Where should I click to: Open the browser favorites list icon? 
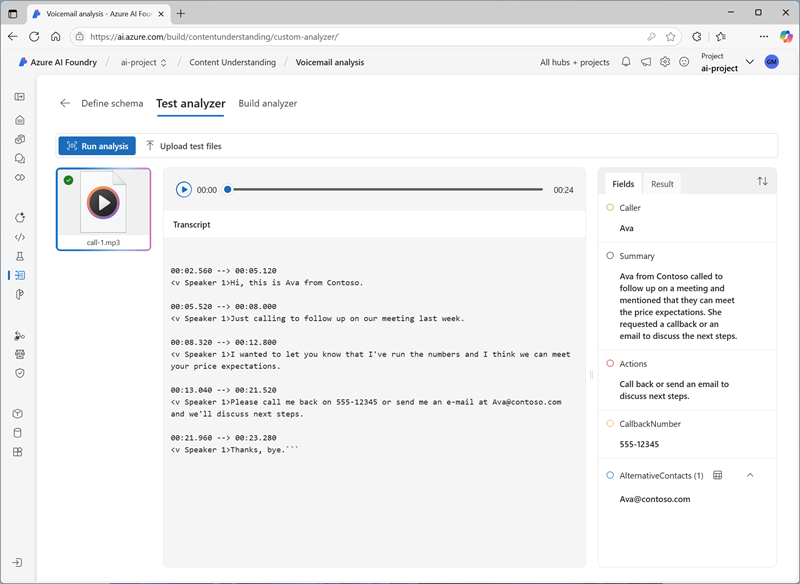tap(720, 36)
